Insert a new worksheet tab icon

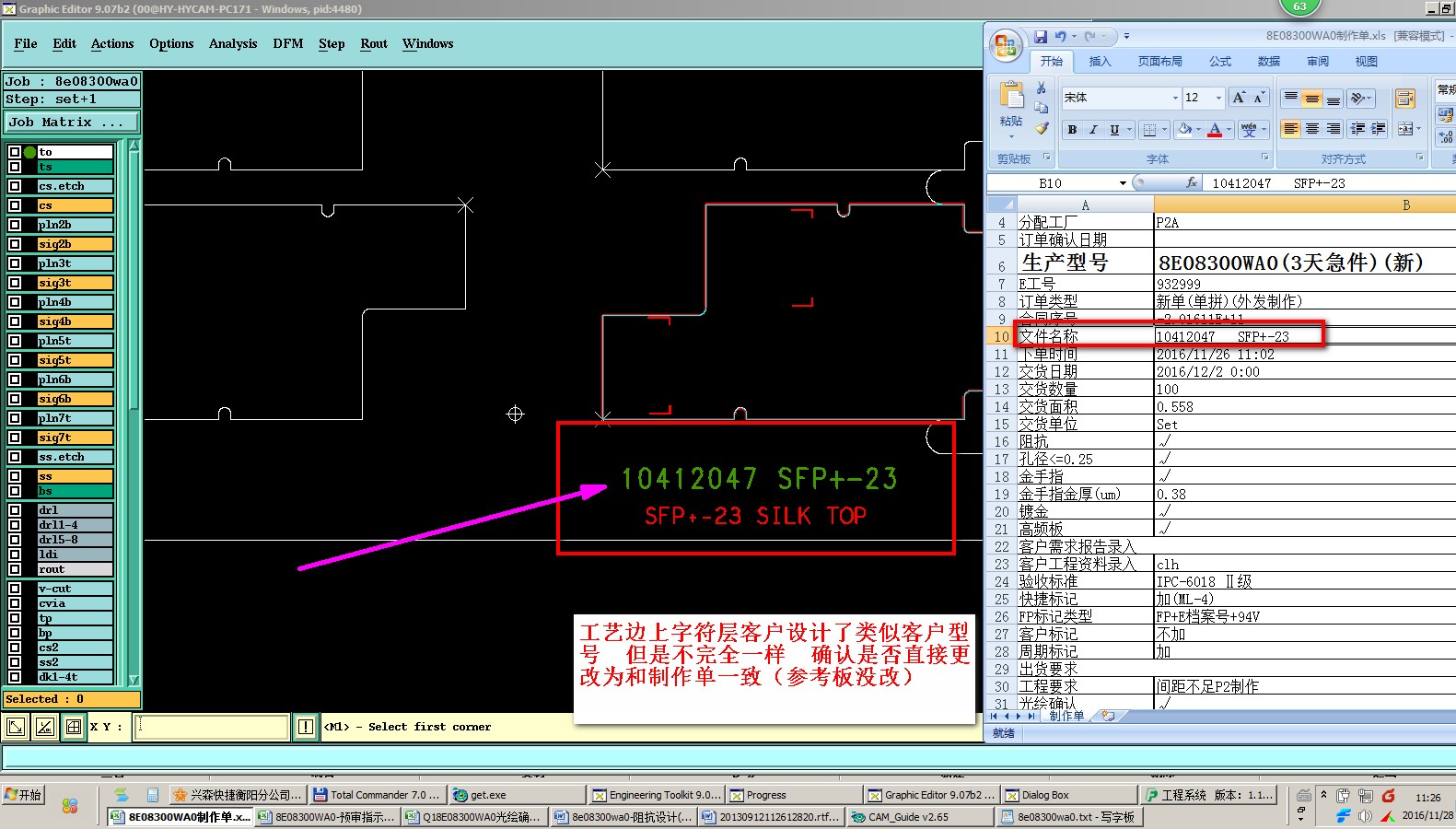pyautogui.click(x=1108, y=716)
